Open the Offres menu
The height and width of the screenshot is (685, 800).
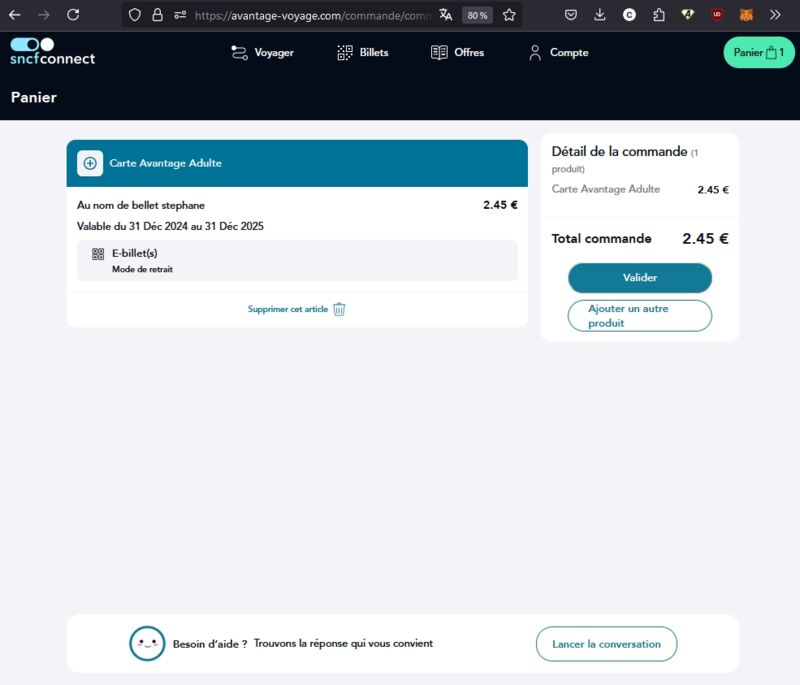tap(457, 53)
